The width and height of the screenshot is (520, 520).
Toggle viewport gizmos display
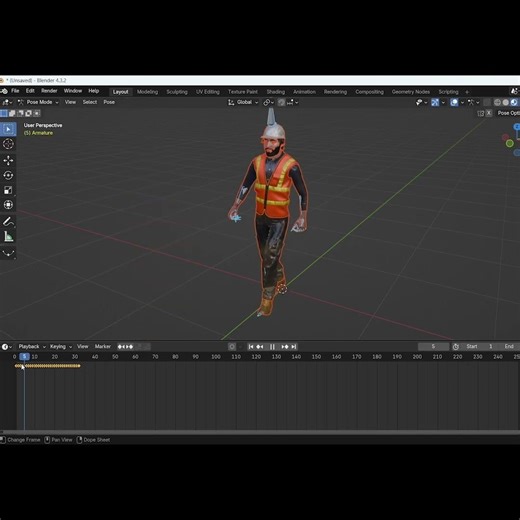coord(435,102)
